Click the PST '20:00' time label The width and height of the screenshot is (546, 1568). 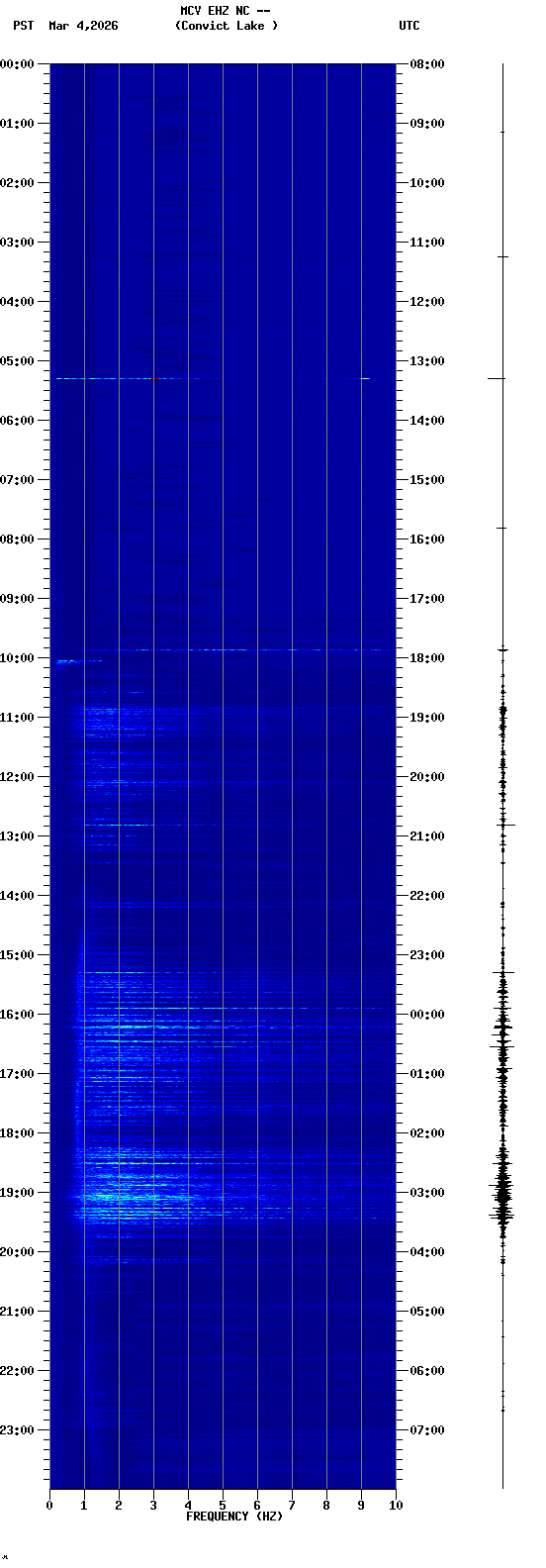coord(18,1252)
